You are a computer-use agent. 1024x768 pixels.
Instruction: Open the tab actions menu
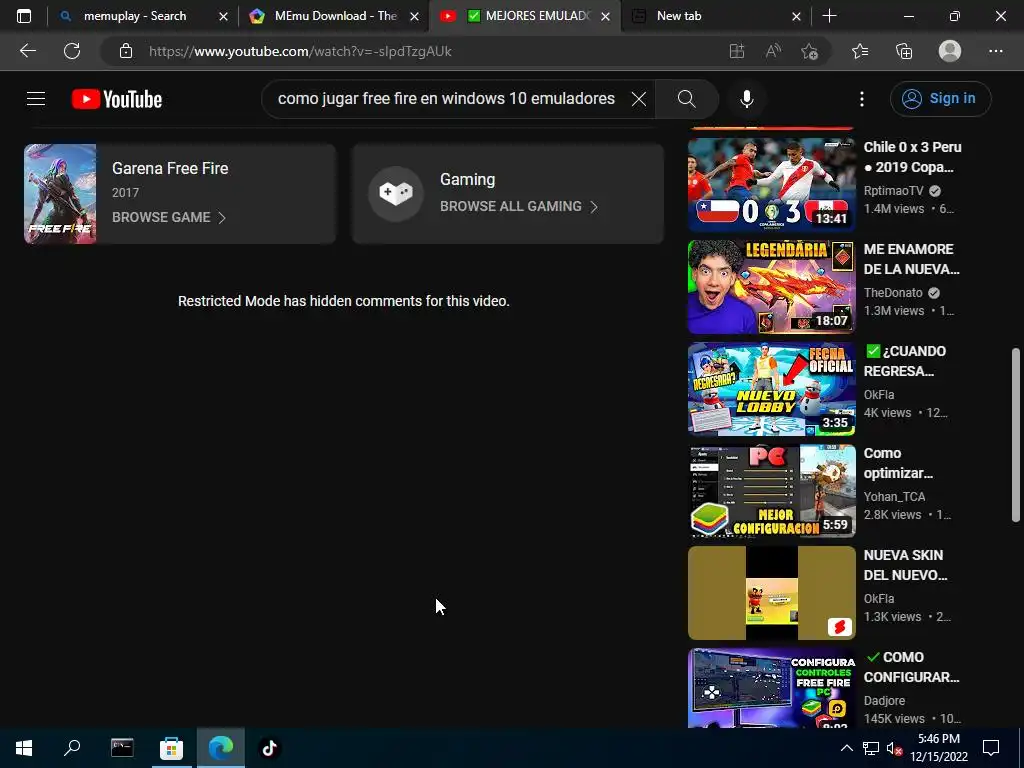[x=24, y=16]
